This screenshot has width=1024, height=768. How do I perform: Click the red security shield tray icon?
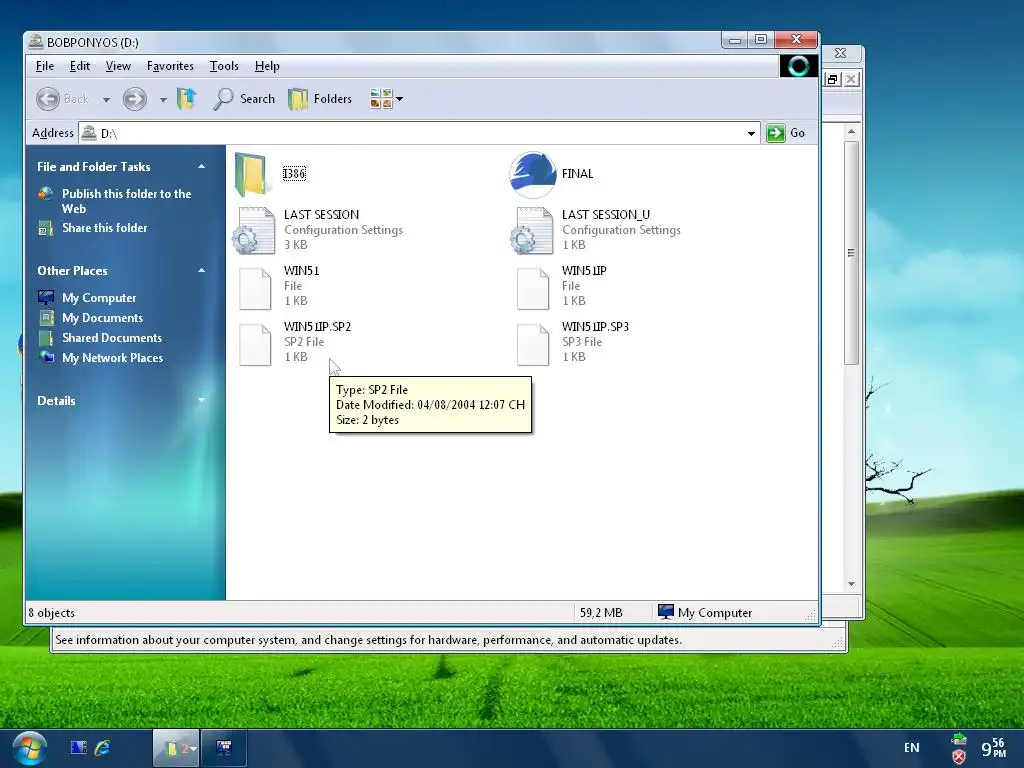pyautogui.click(x=959, y=757)
